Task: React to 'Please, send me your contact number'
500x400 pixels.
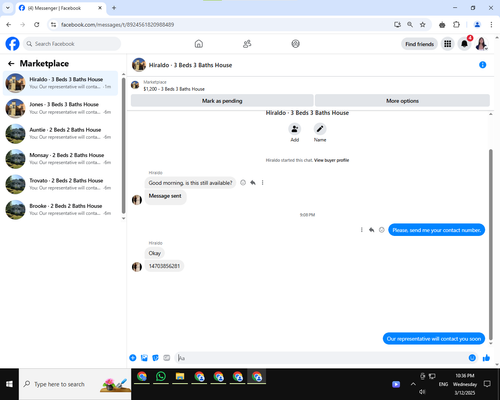Action: click(x=382, y=230)
